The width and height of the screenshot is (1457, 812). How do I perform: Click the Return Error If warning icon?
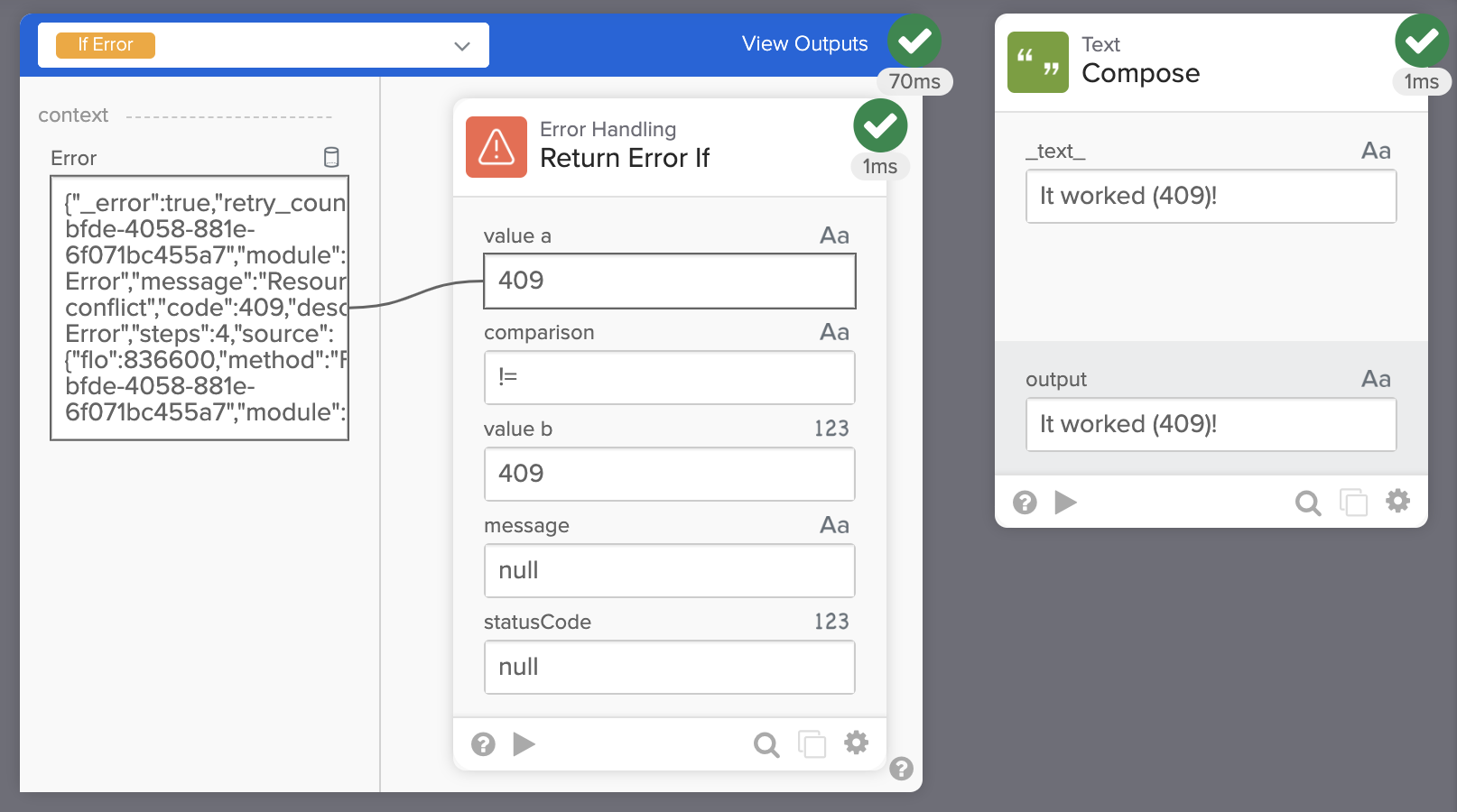[496, 147]
